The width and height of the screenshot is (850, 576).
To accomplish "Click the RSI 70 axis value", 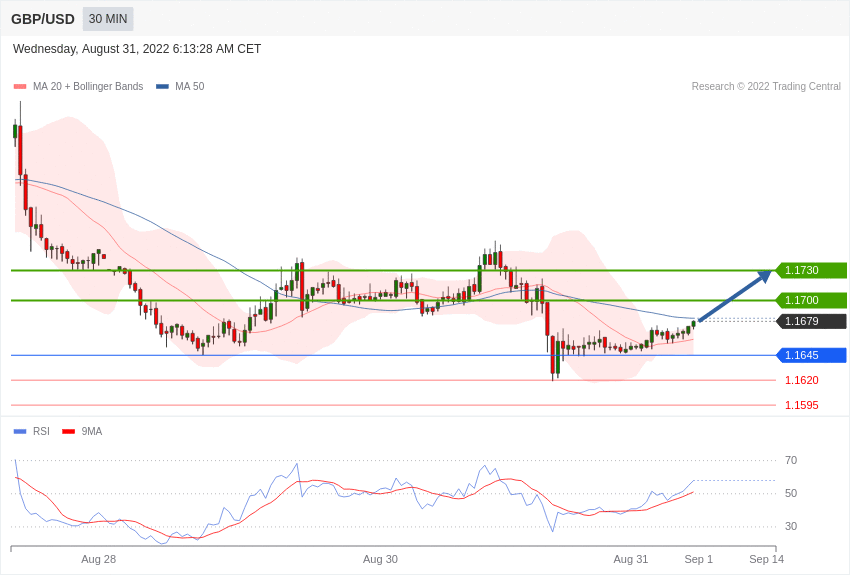I will point(791,460).
